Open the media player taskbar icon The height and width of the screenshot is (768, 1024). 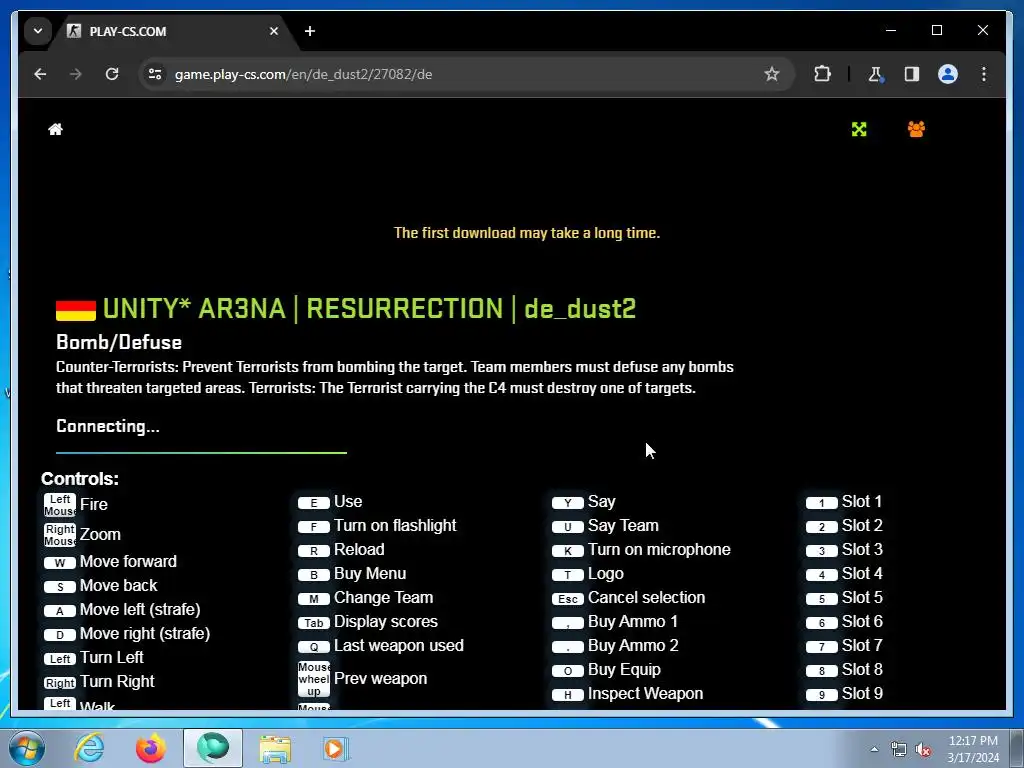336,748
